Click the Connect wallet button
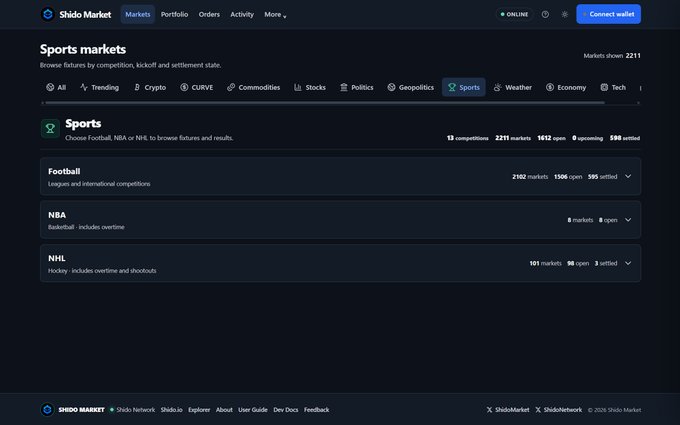 pos(608,14)
